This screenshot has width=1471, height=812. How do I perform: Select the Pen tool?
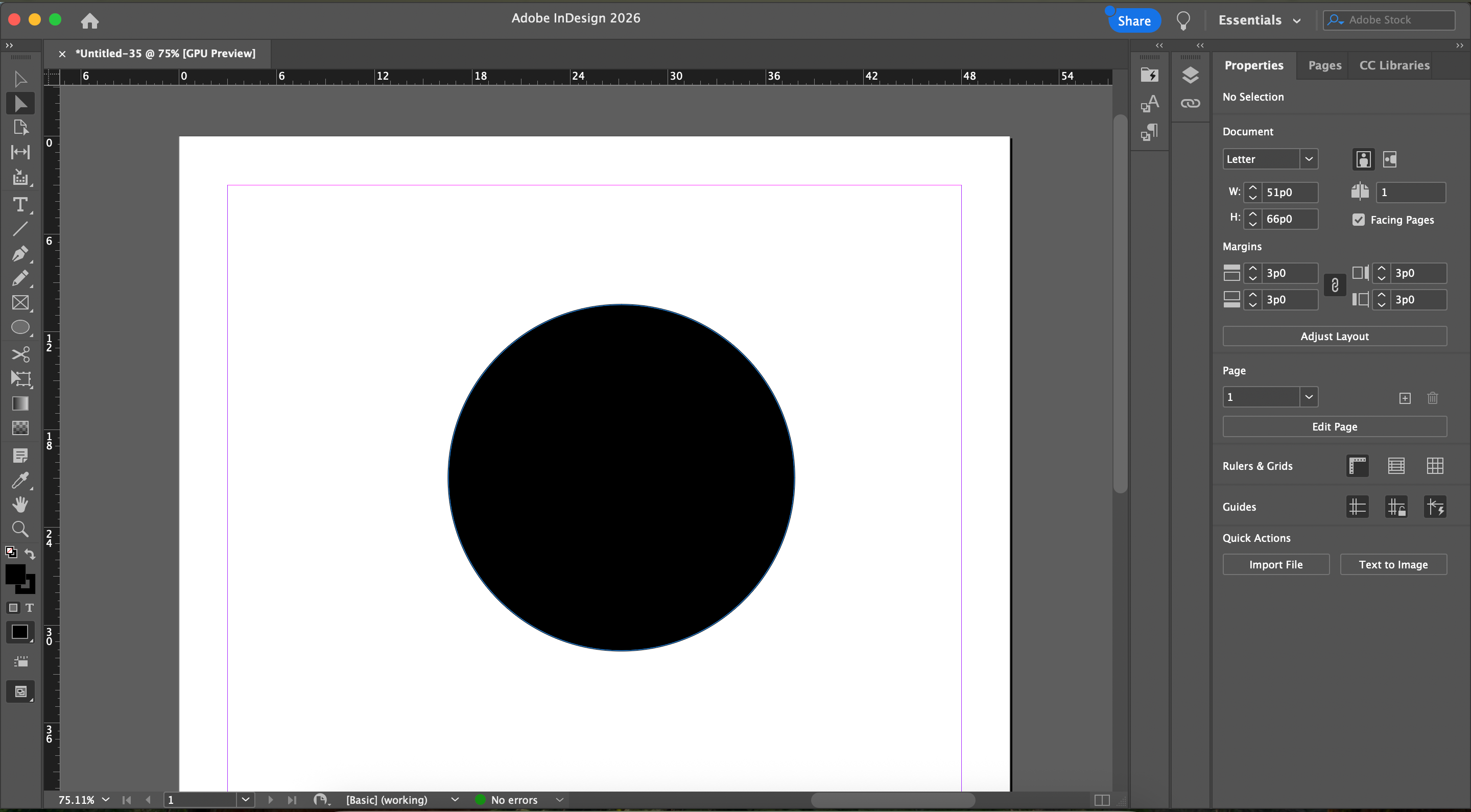point(20,253)
